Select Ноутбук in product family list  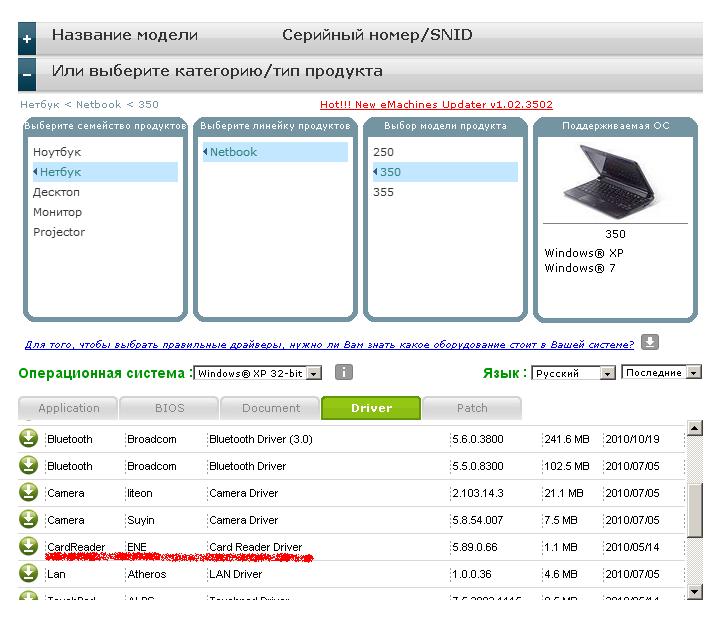click(57, 152)
